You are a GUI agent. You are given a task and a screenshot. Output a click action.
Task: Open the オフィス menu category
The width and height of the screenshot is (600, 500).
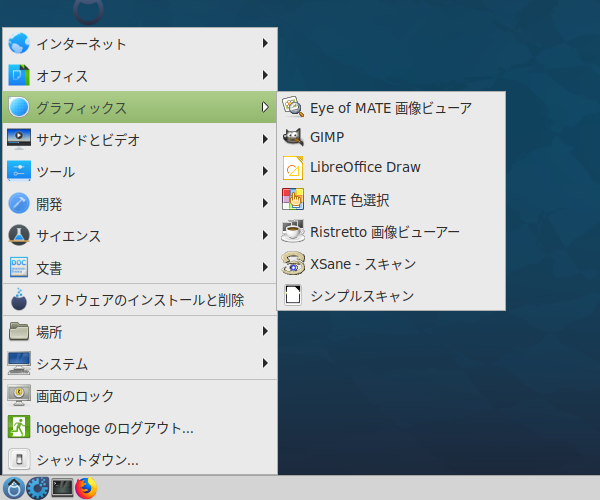coord(140,75)
